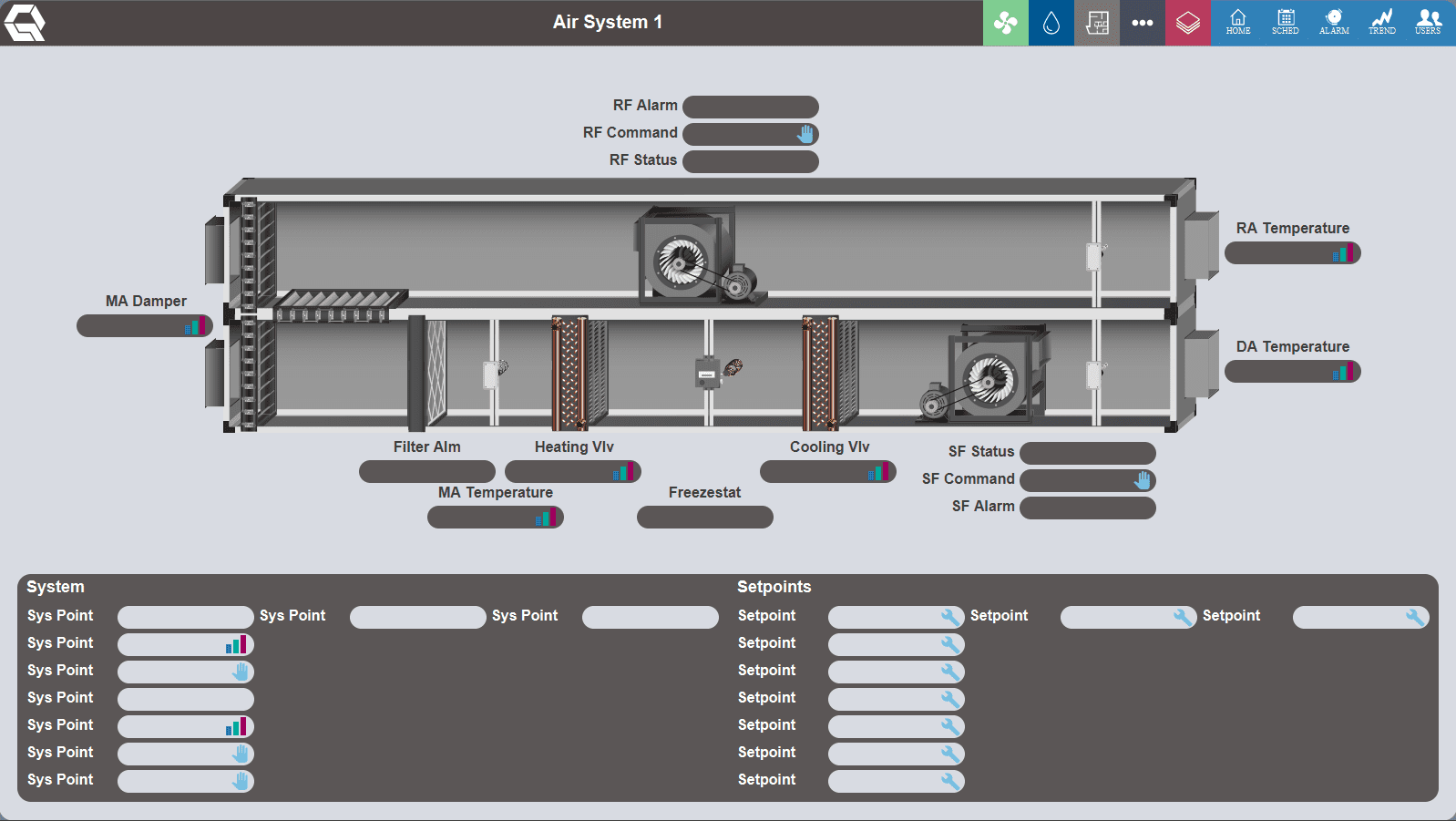Click the RA Temperature trend icon
The height and width of the screenshot is (821, 1456).
pyautogui.click(x=1344, y=253)
